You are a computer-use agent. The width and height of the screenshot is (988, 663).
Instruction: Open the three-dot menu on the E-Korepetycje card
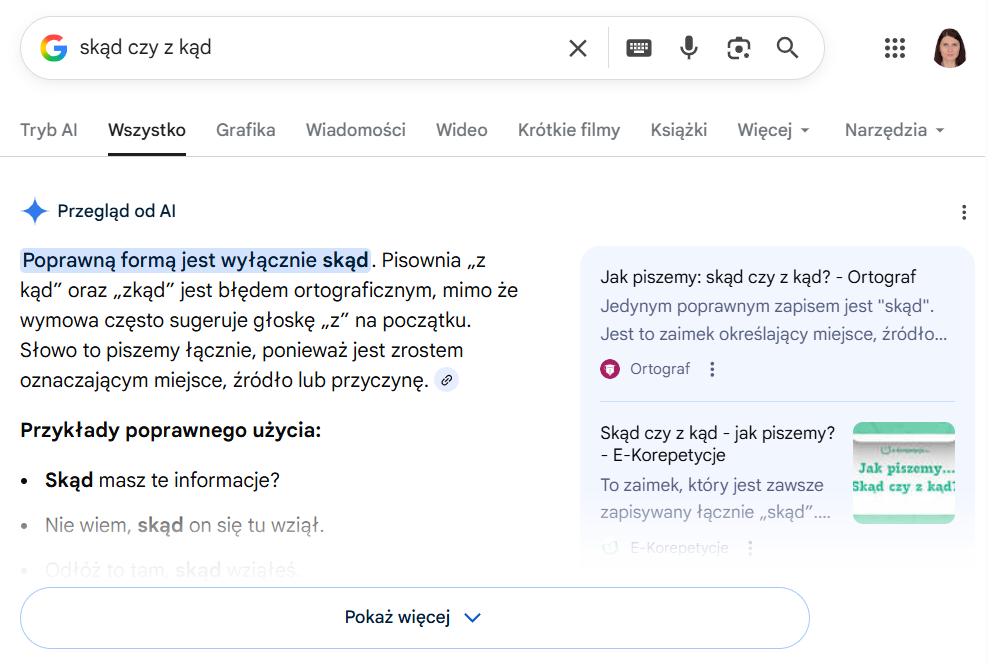(749, 548)
